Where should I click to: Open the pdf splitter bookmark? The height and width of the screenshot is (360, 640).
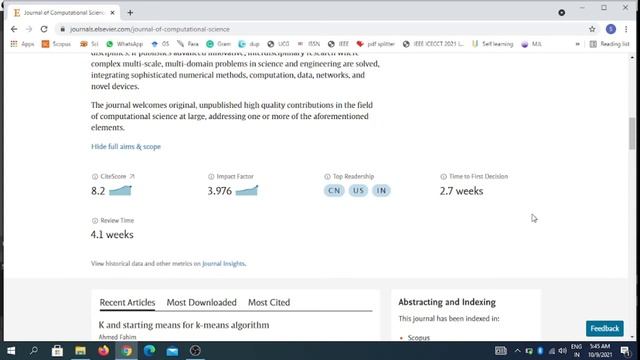click(x=376, y=44)
